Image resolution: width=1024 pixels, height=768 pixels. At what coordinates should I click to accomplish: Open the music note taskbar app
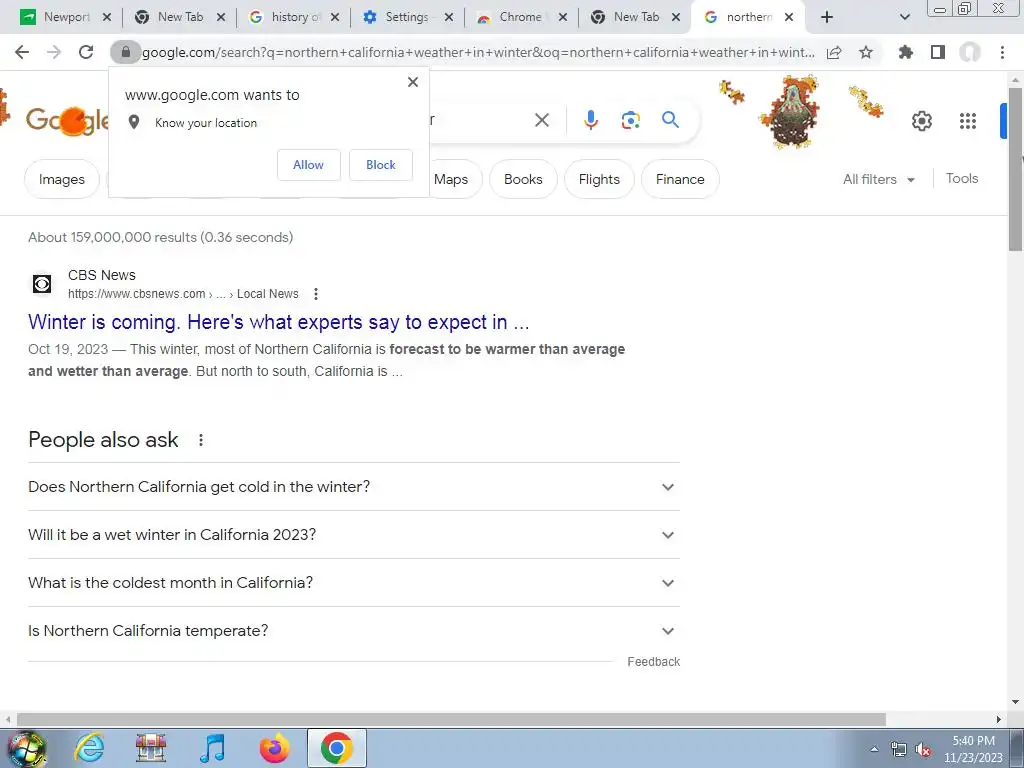(x=213, y=748)
